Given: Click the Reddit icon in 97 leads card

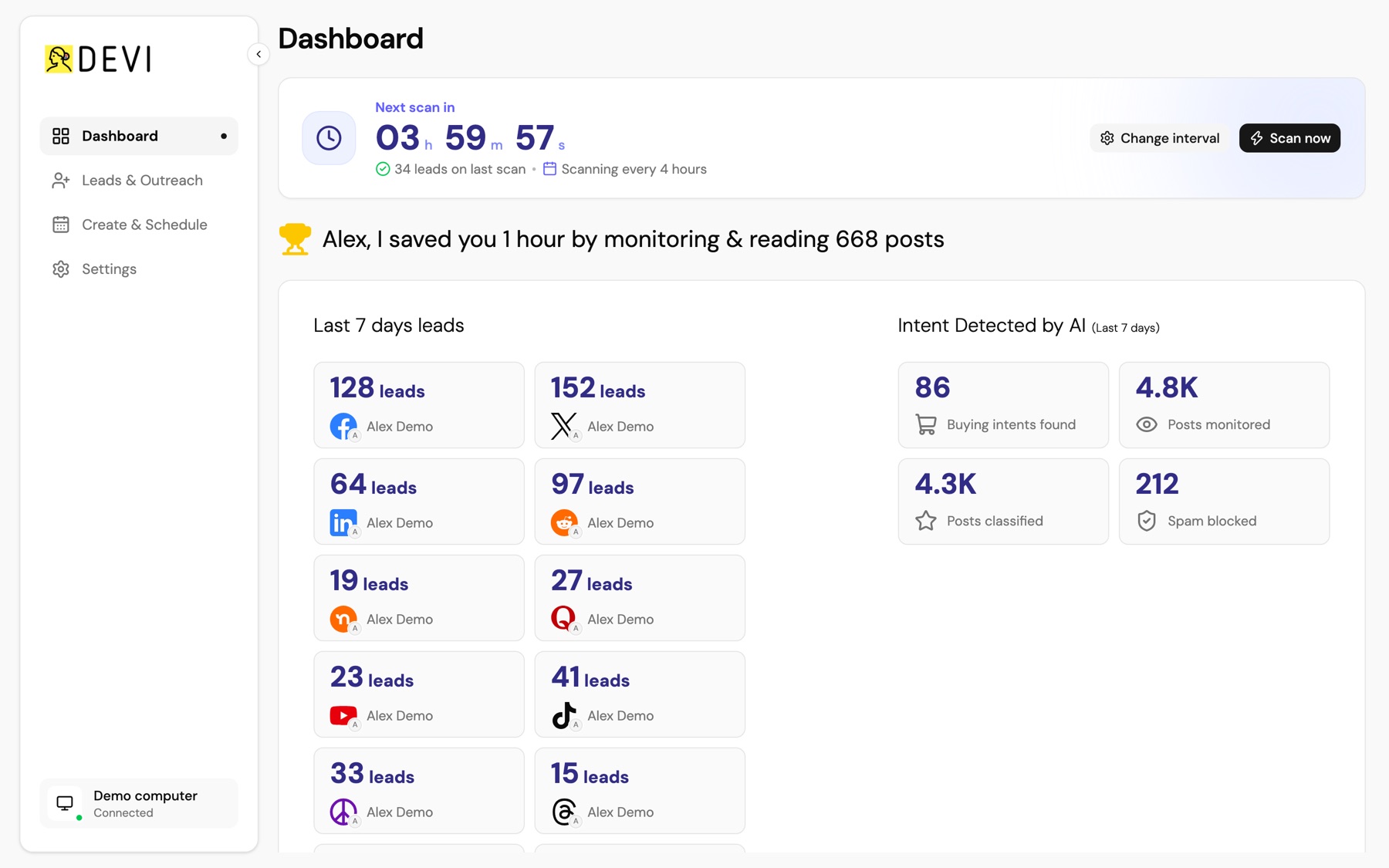Looking at the screenshot, I should point(564,522).
